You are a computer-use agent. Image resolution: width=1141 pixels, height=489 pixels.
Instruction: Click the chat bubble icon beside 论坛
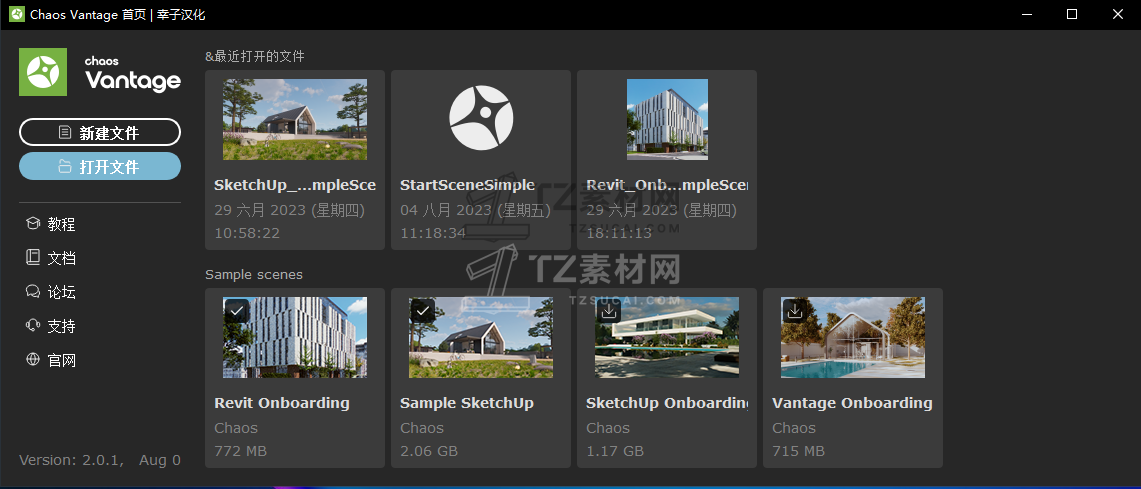point(33,292)
